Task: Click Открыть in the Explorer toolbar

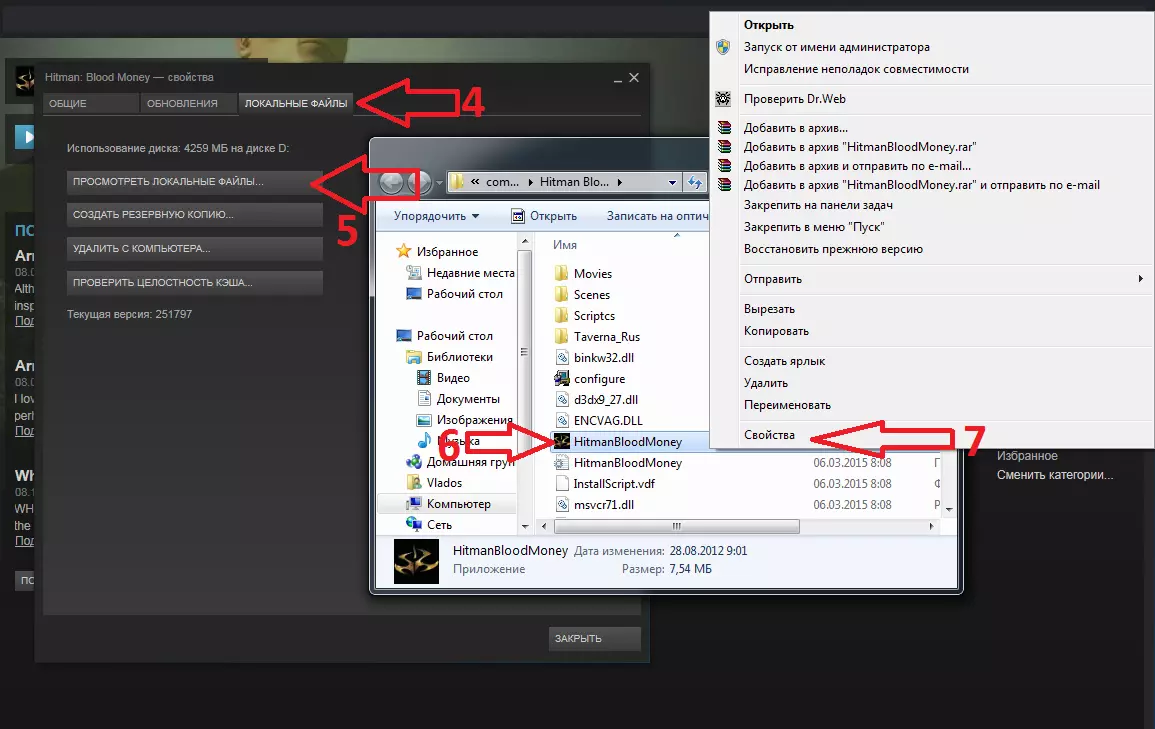Action: (544, 216)
